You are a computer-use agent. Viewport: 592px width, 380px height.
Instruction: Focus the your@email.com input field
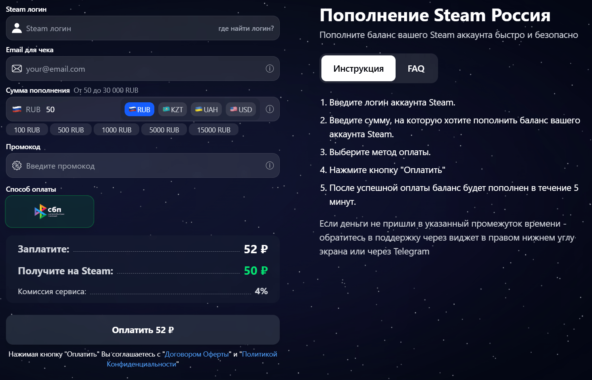point(143,69)
